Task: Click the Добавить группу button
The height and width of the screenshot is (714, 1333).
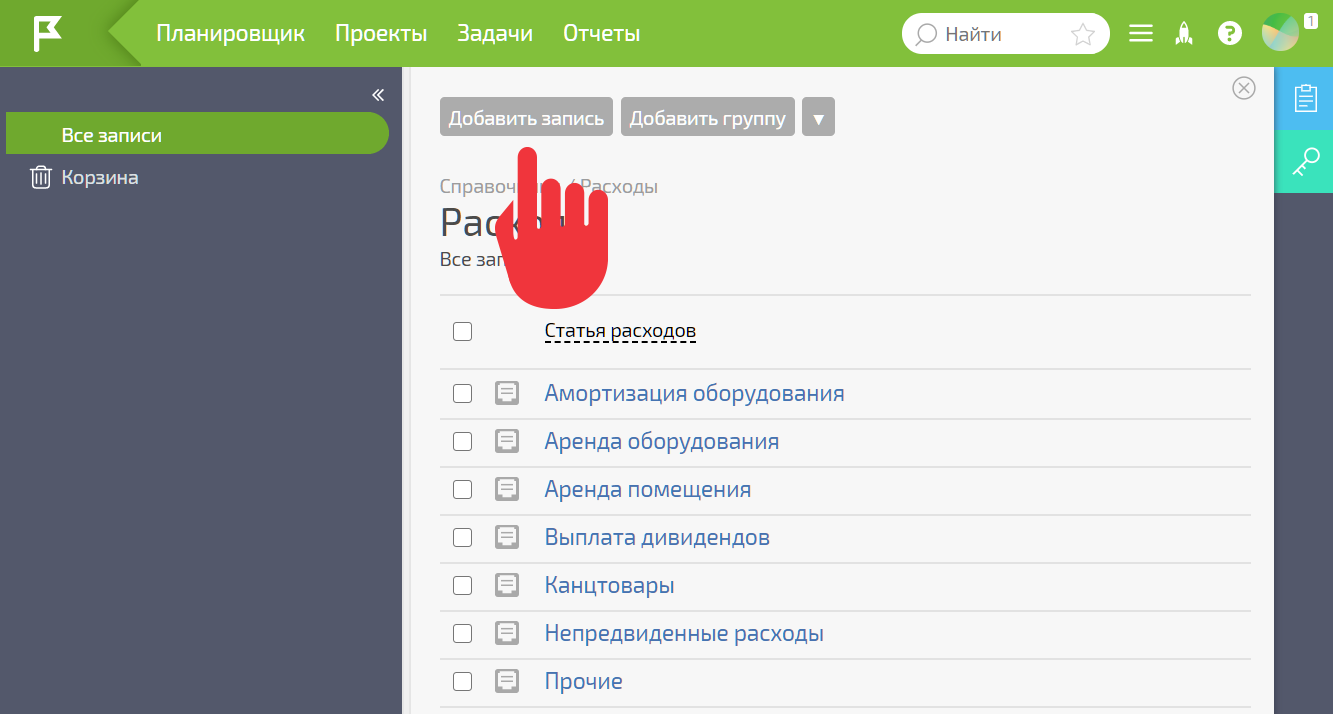Action: tap(708, 117)
